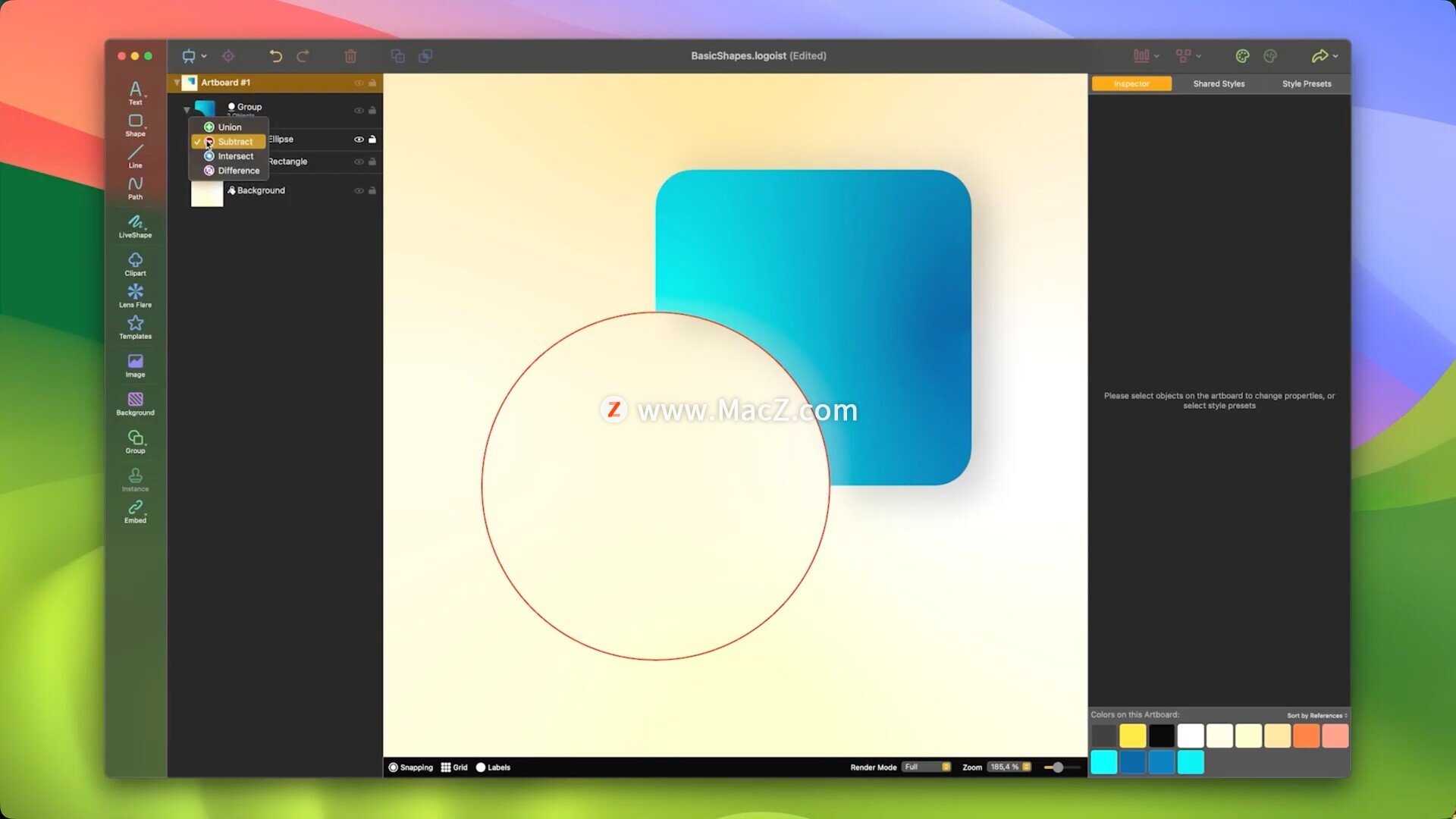This screenshot has width=1456, height=819.
Task: Toggle visibility eye on Ellipse layer
Action: (359, 140)
